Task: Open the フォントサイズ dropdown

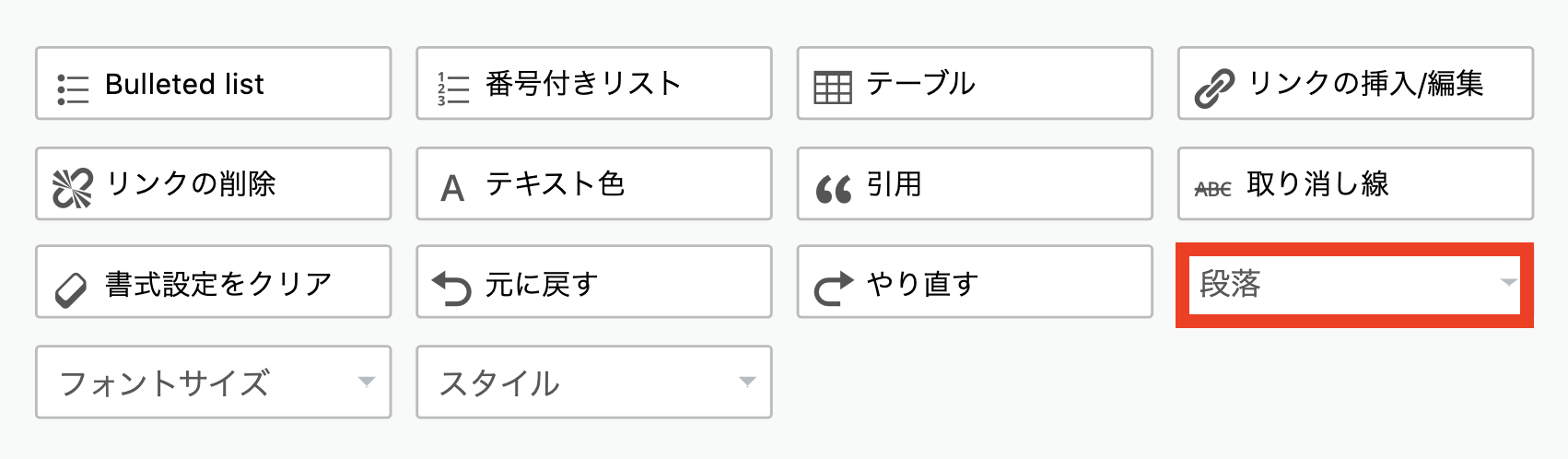Action: tap(214, 382)
